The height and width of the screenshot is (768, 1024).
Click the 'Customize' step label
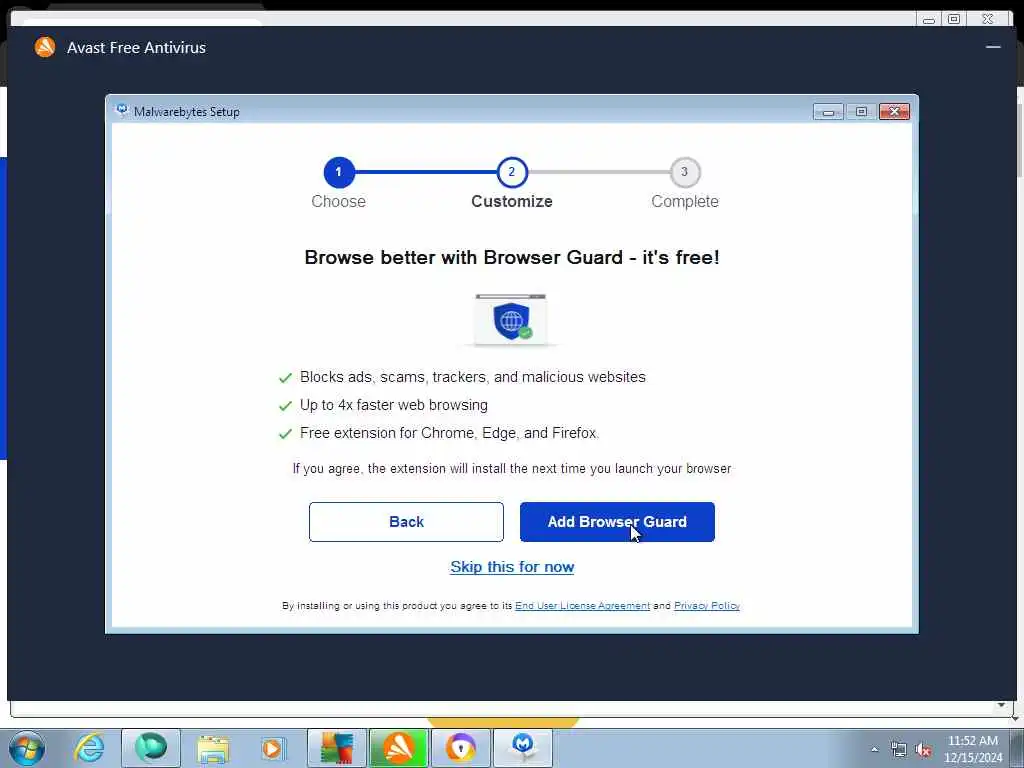coord(512,201)
